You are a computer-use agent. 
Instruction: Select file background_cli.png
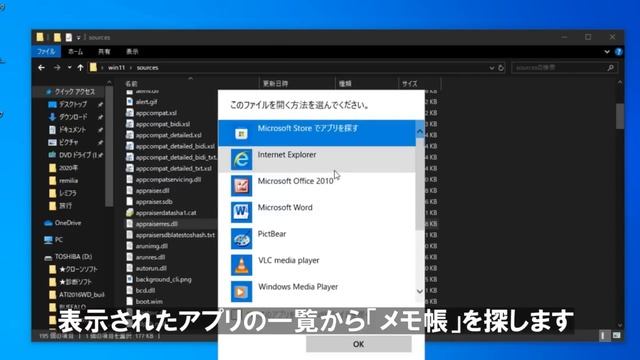click(x=163, y=279)
